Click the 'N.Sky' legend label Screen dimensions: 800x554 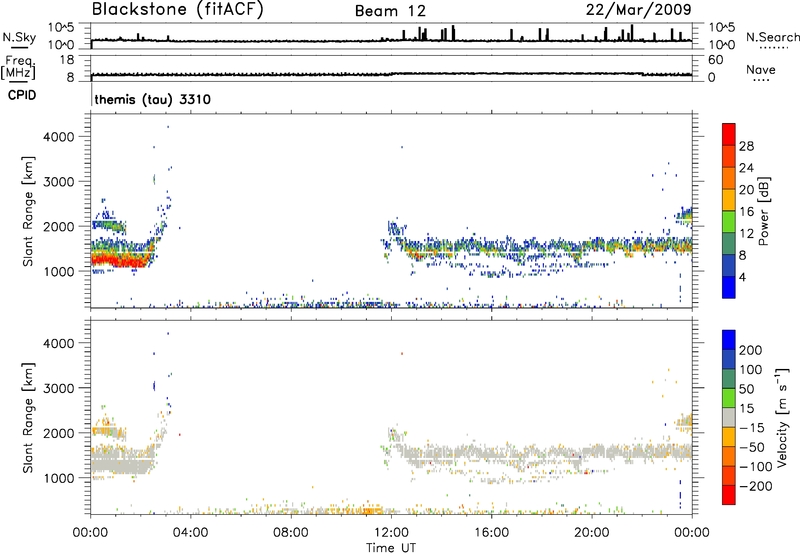point(19,37)
